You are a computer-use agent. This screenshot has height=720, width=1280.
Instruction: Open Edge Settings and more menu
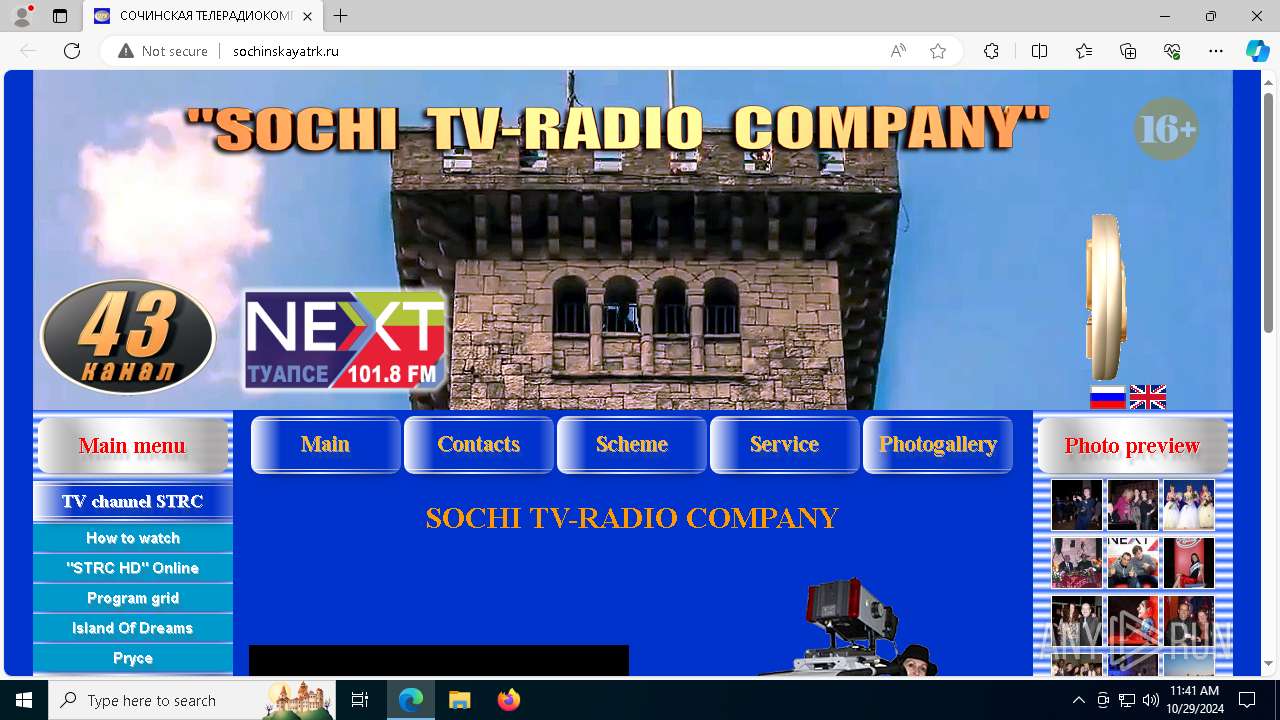point(1216,51)
